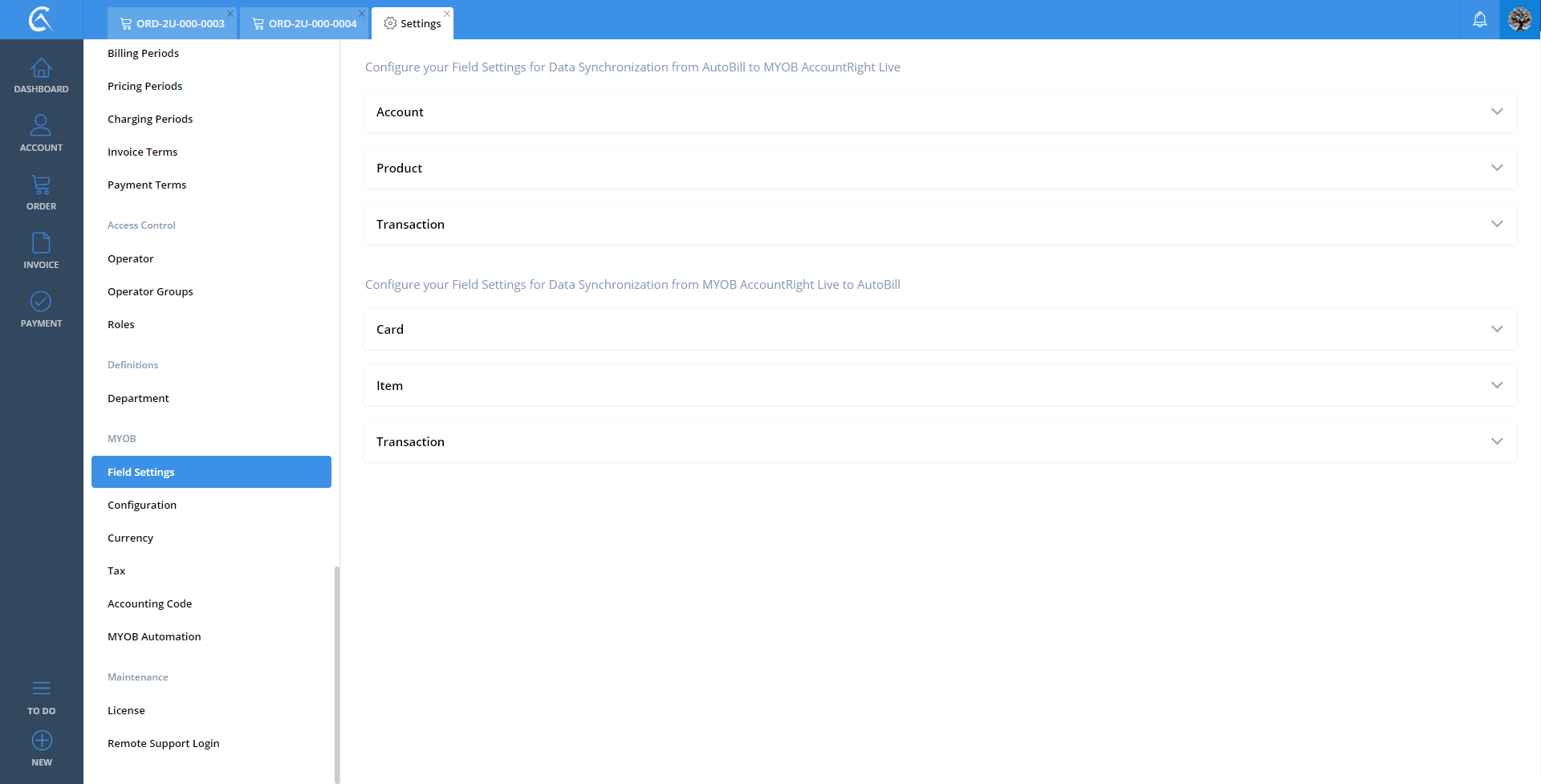
Task: Open the Payment checkmark icon
Action: coord(41,302)
